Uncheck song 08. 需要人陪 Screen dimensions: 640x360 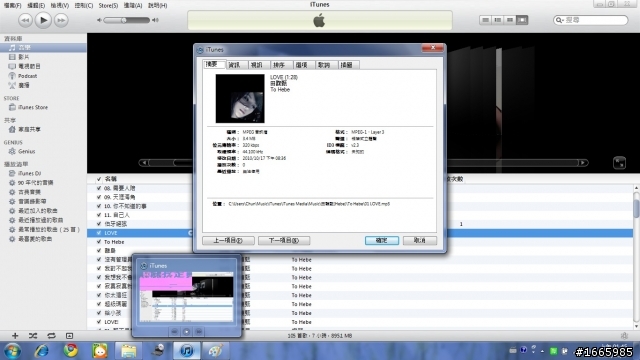click(99, 188)
